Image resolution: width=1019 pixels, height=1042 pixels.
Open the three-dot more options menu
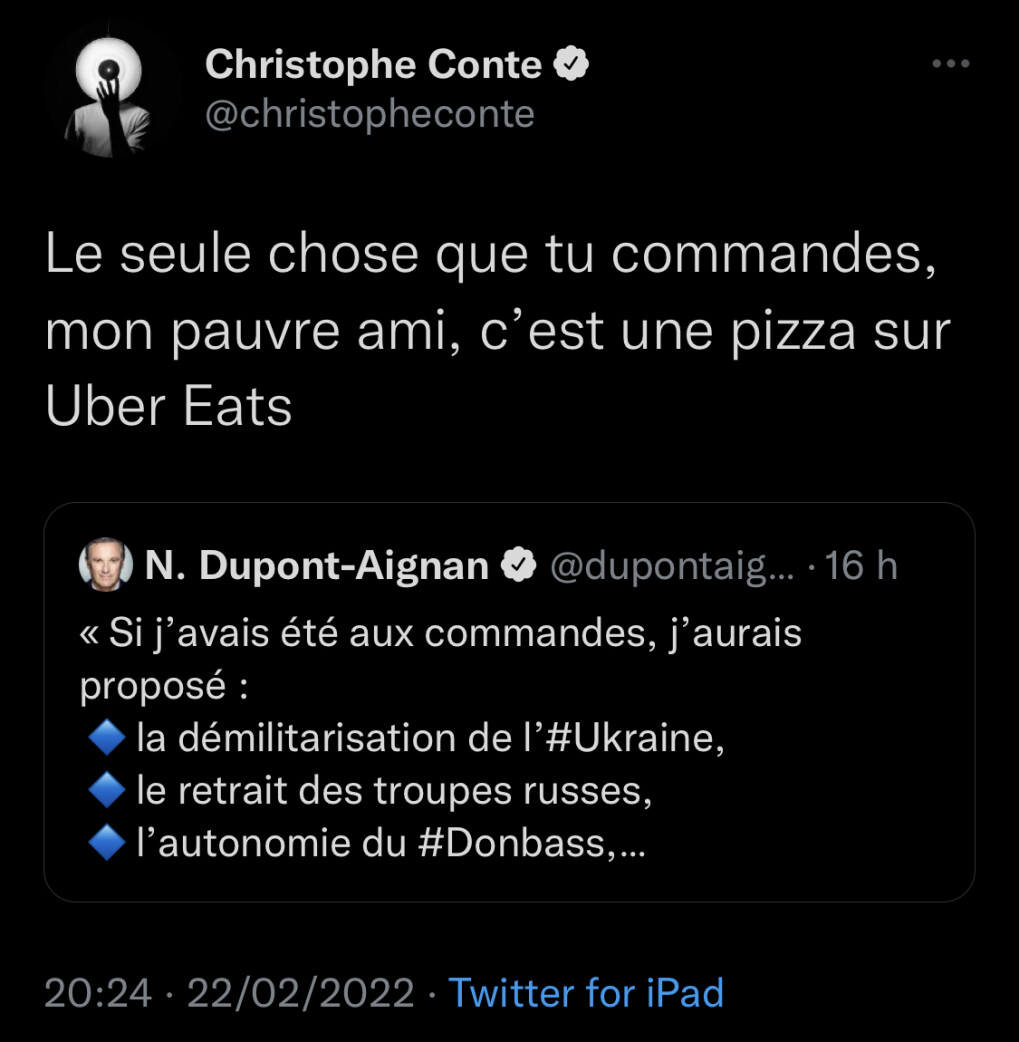(950, 65)
